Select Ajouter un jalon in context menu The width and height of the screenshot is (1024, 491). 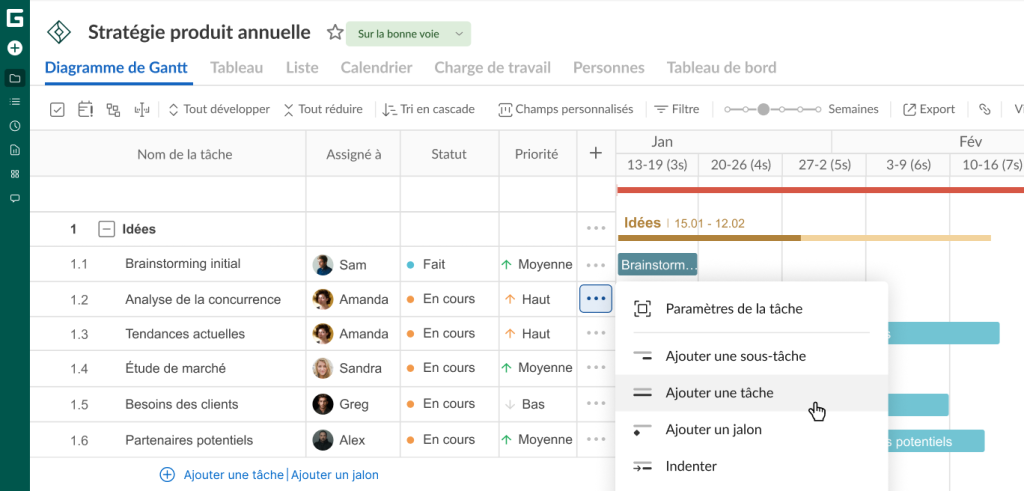pyautogui.click(x=752, y=430)
